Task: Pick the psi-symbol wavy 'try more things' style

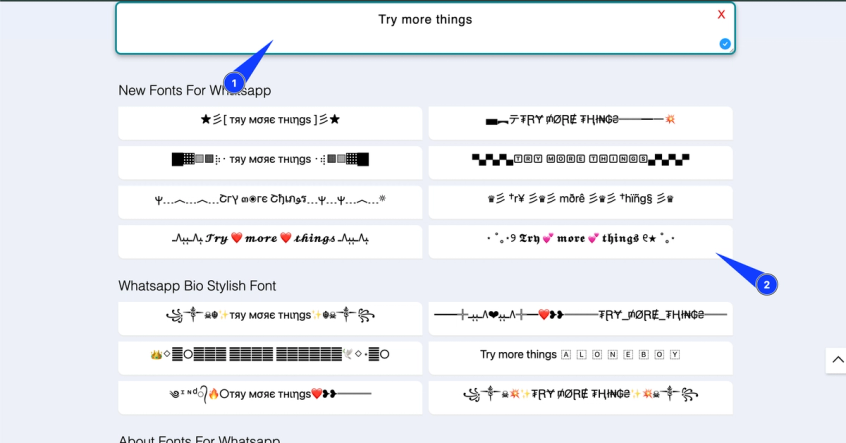Action: click(x=270, y=202)
